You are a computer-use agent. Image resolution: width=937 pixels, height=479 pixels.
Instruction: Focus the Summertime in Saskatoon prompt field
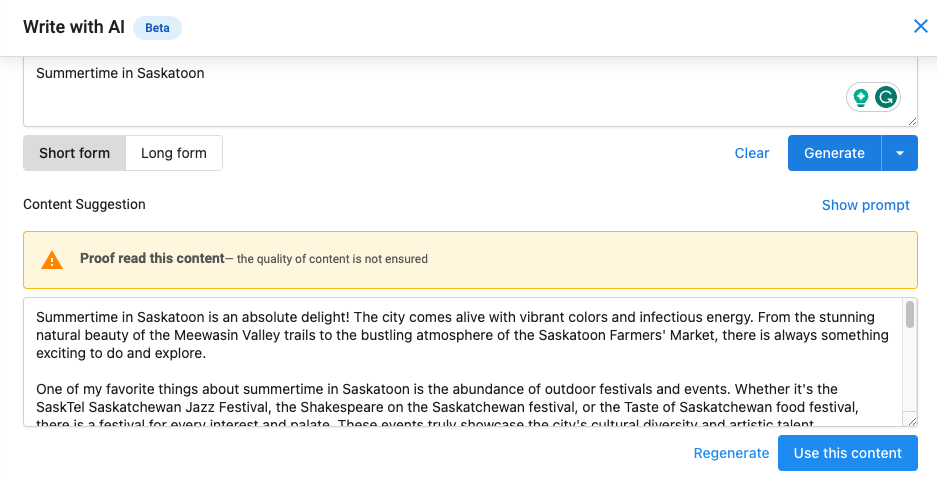click(470, 92)
